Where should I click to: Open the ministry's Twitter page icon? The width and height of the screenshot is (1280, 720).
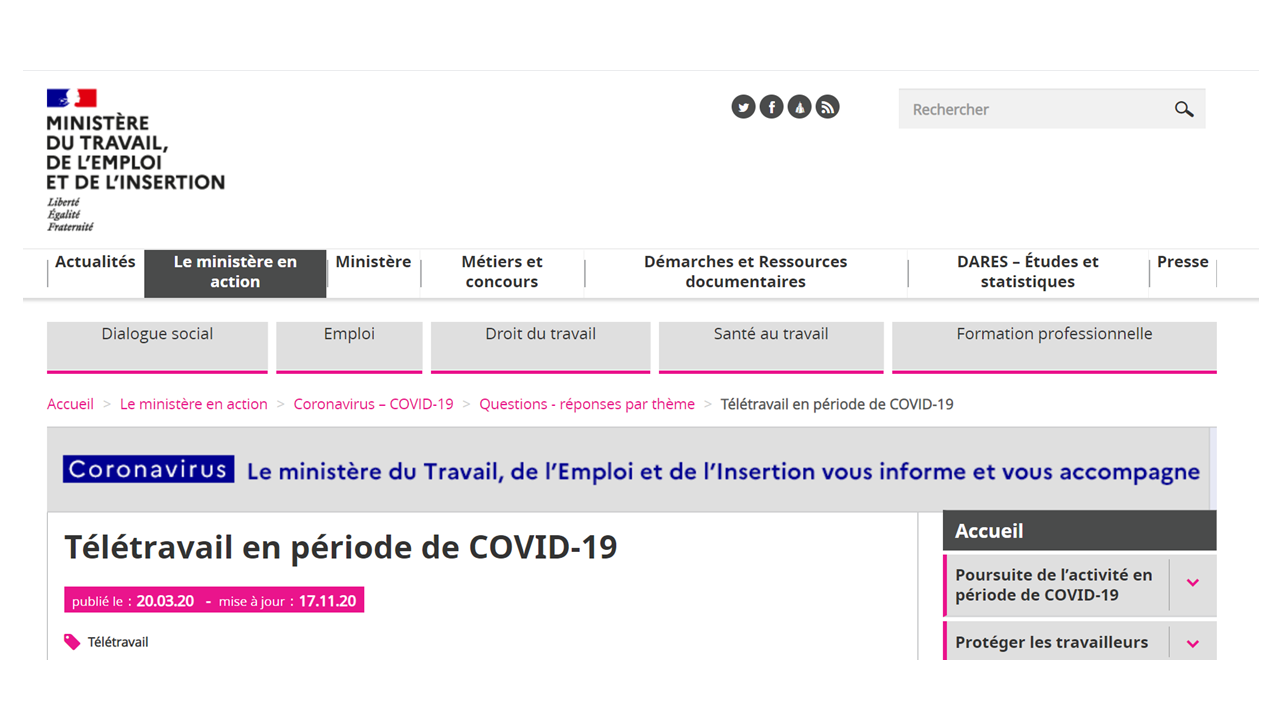(743, 107)
